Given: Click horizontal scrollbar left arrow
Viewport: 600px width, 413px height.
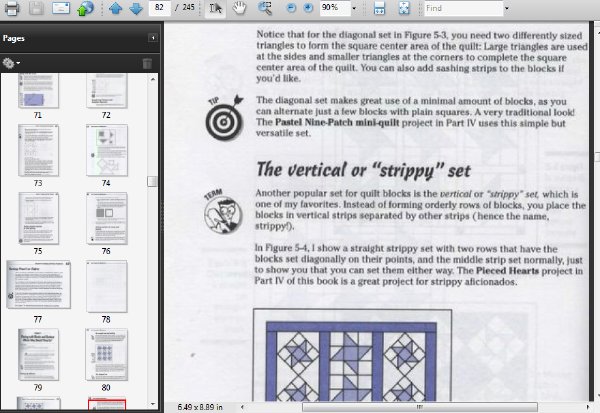Looking at the screenshot, I should [x=242, y=407].
